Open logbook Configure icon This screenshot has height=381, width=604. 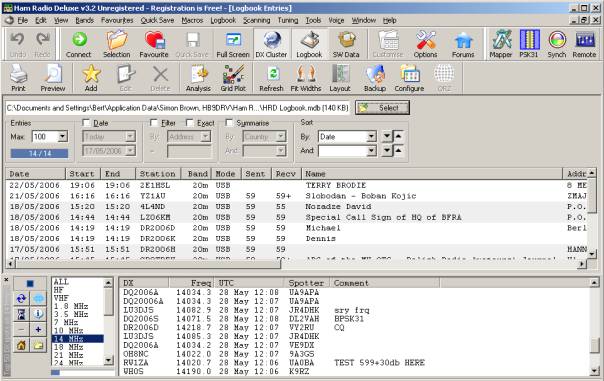[409, 78]
